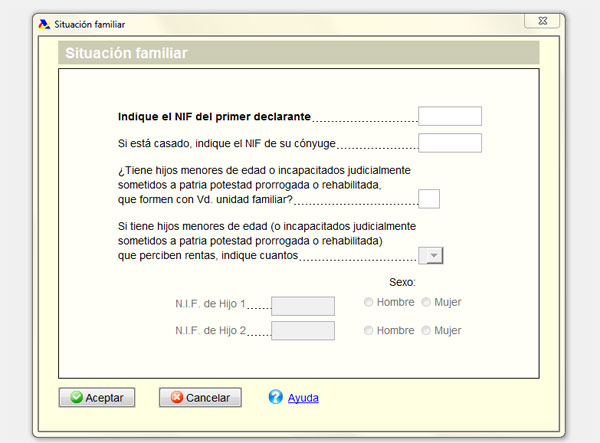Focus the NIF del primer declarante field
The image size is (600, 443).
(449, 116)
